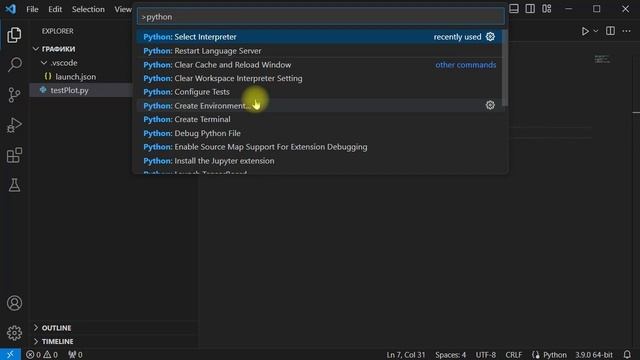640x360 pixels.
Task: Open notifications bell icon
Action: click(627, 354)
